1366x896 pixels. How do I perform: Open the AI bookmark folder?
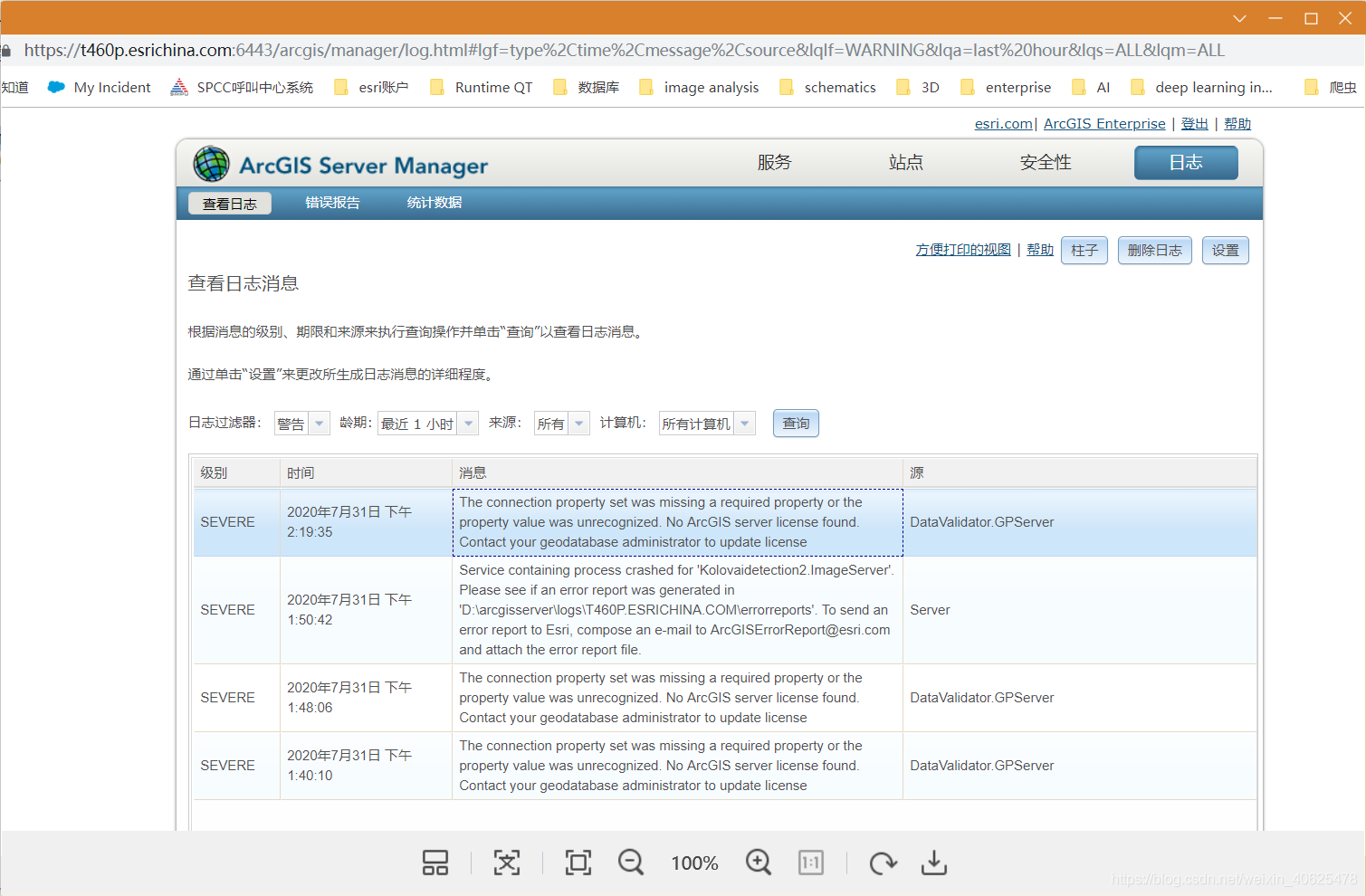point(1091,87)
